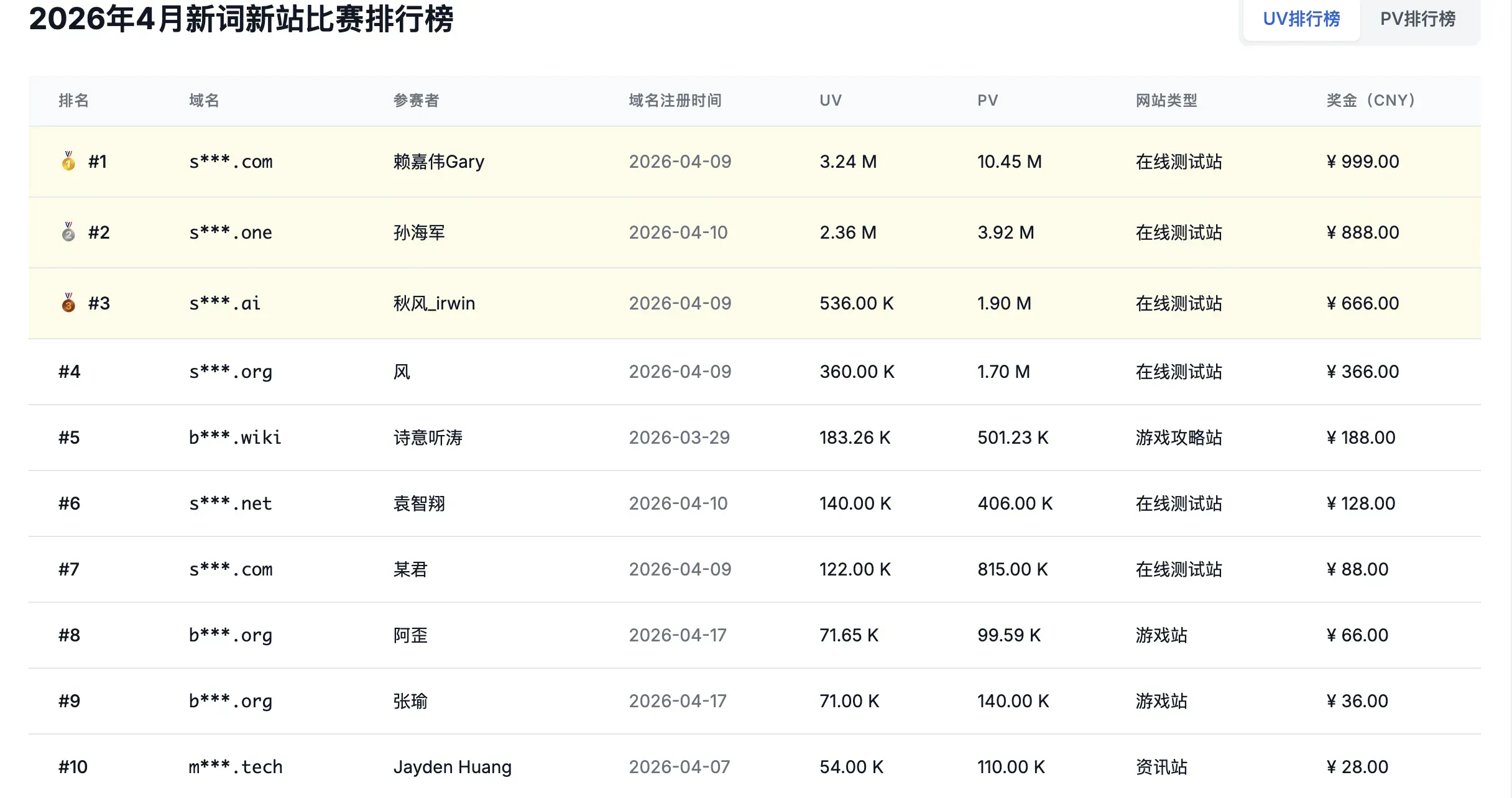Click domain s***.one

point(231,232)
